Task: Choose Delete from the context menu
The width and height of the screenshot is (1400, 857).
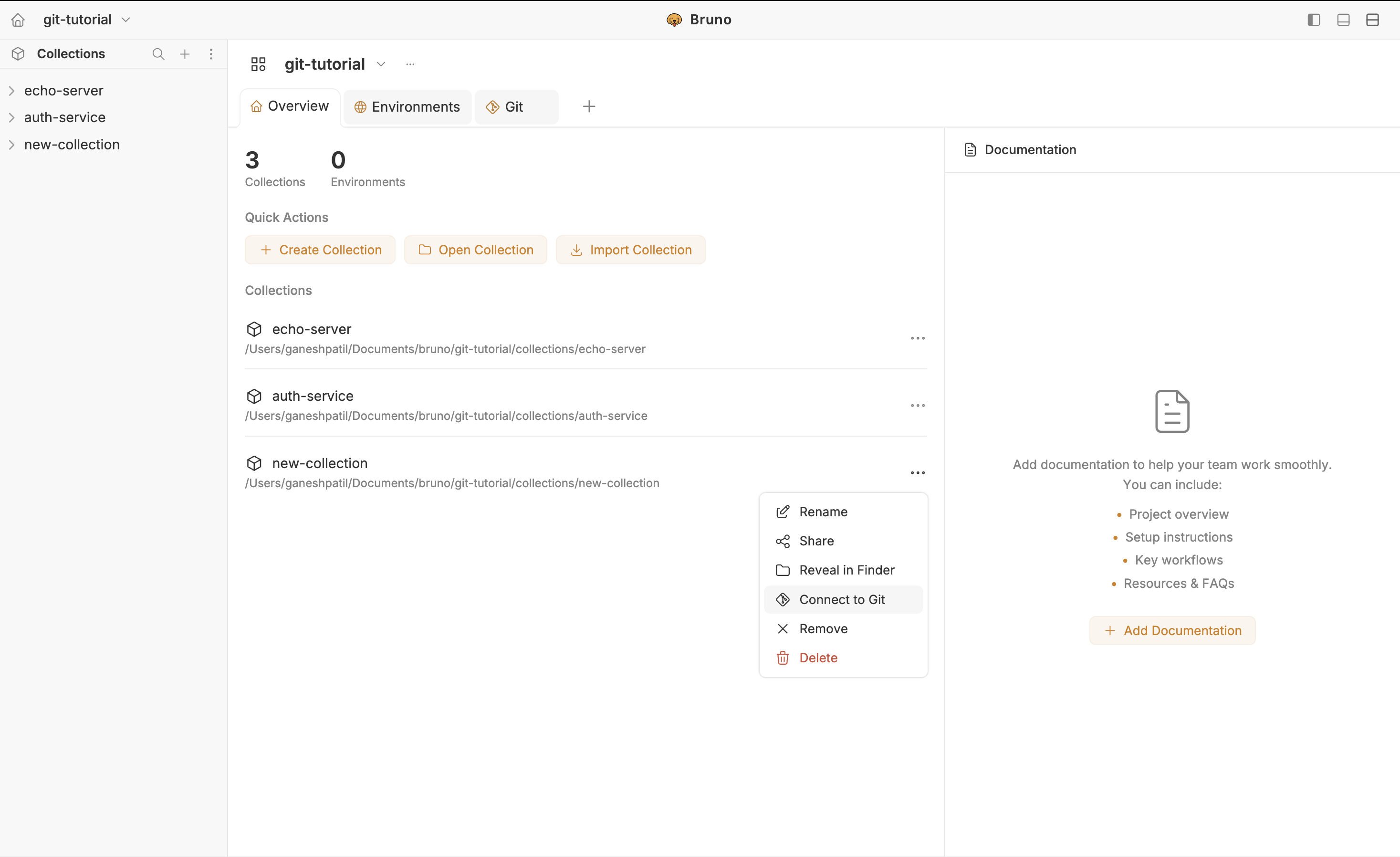Action: 843,658
